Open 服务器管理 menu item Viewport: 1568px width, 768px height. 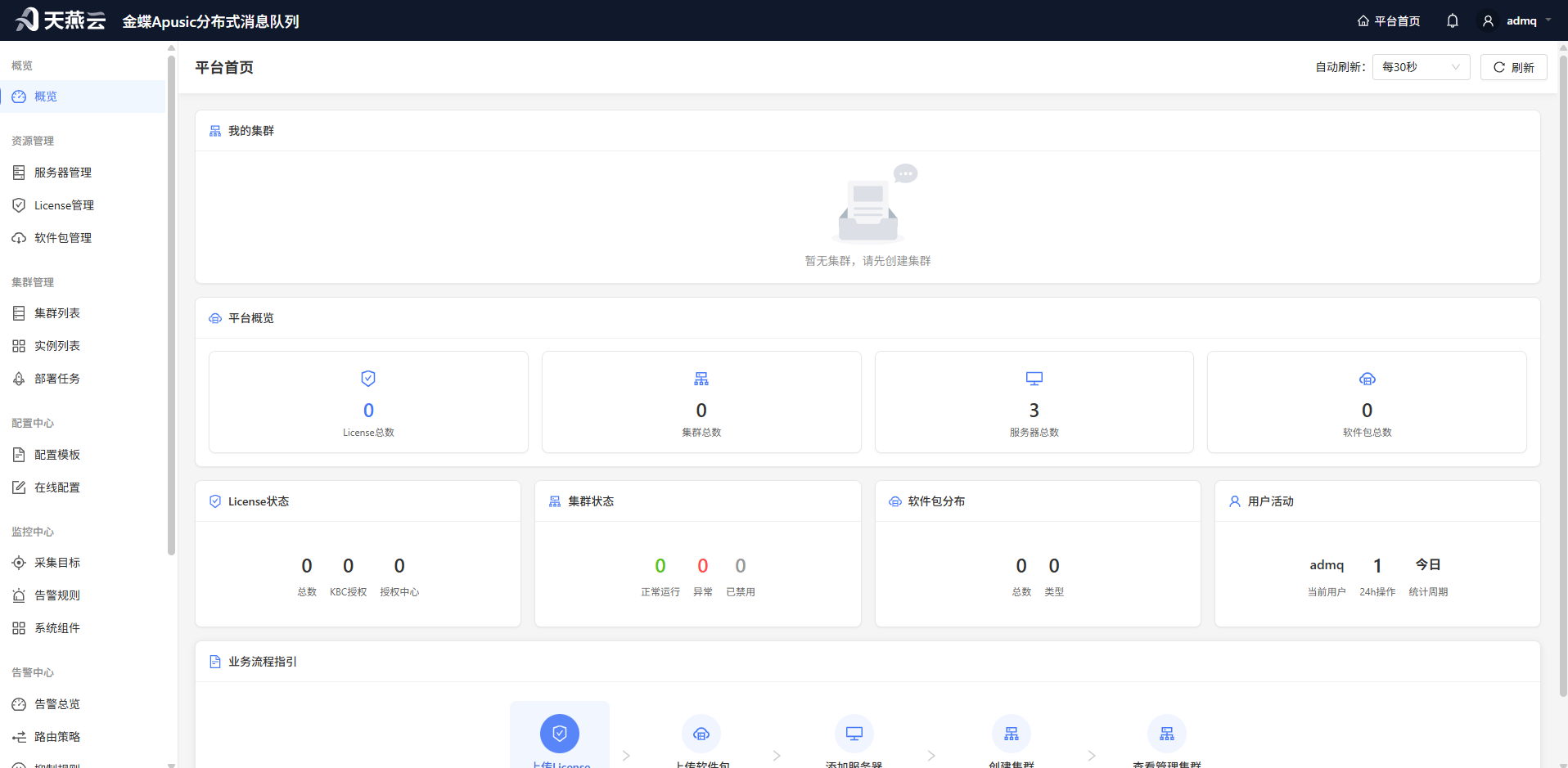click(83, 173)
